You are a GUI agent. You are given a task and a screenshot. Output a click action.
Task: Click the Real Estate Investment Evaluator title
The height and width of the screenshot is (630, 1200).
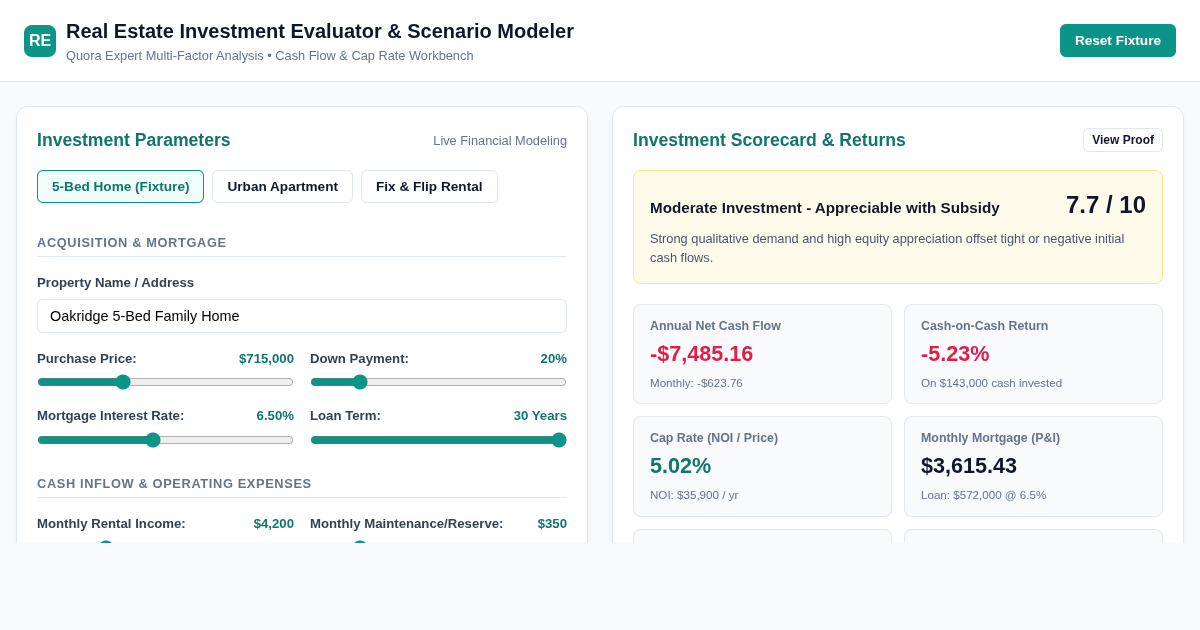coord(320,31)
